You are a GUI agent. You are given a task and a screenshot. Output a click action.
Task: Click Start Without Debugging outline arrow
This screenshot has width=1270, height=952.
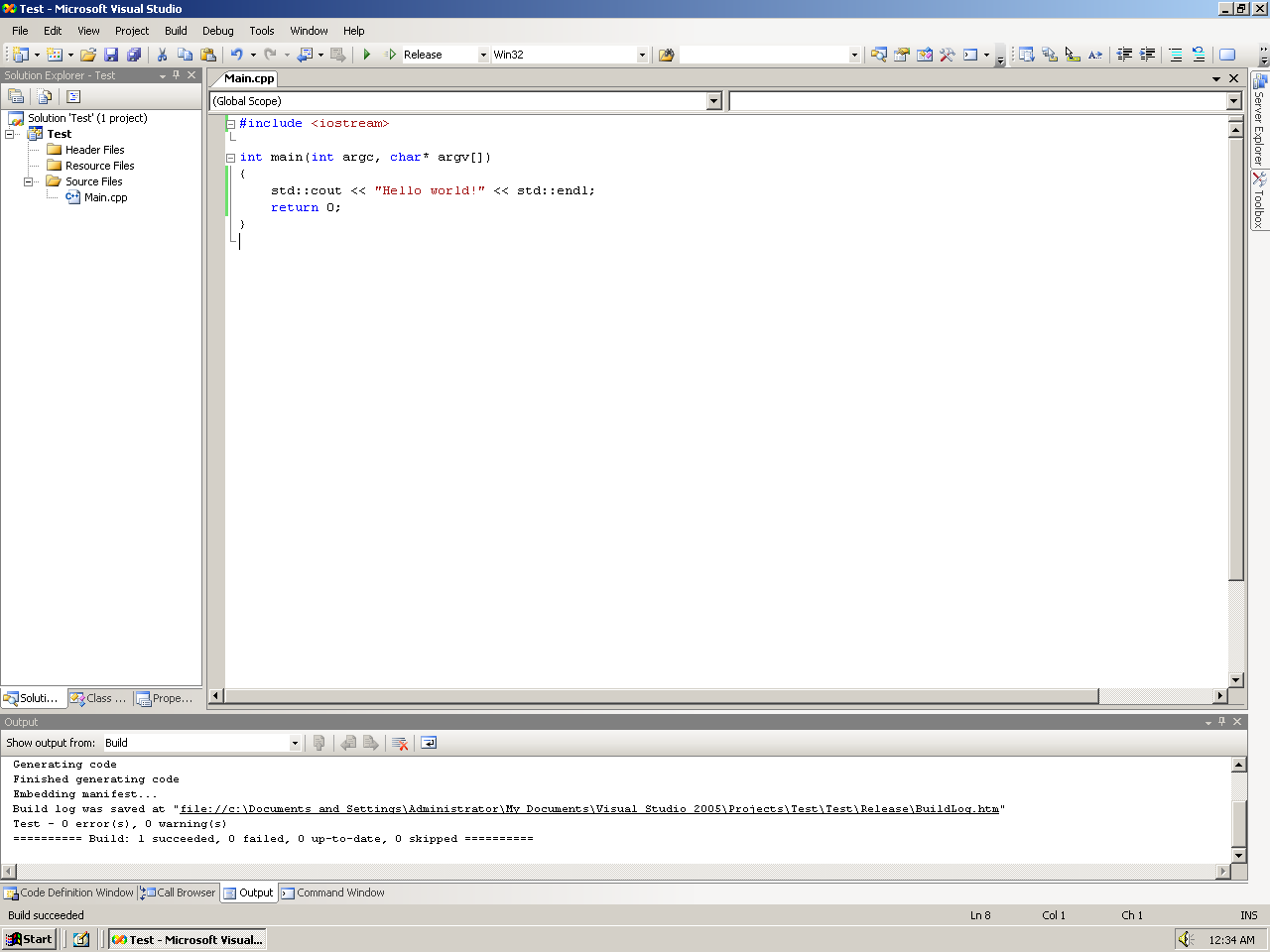[x=391, y=55]
